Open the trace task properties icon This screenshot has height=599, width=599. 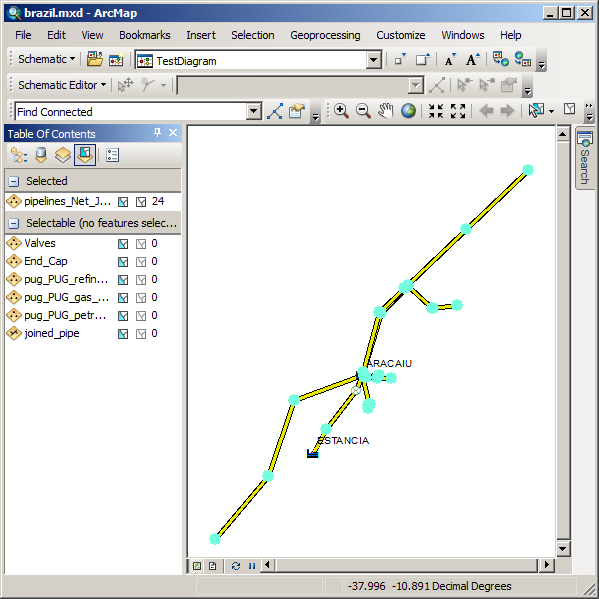click(x=297, y=111)
